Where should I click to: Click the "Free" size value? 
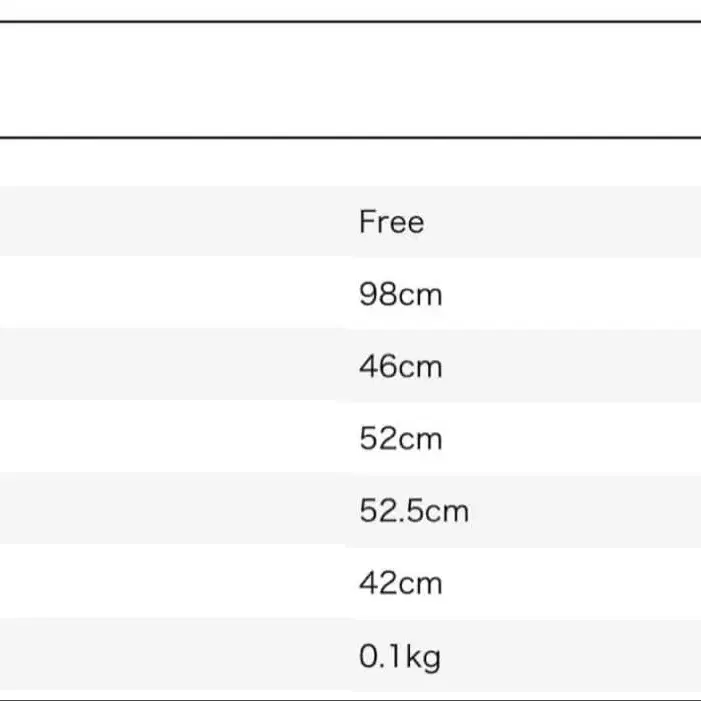coord(391,222)
